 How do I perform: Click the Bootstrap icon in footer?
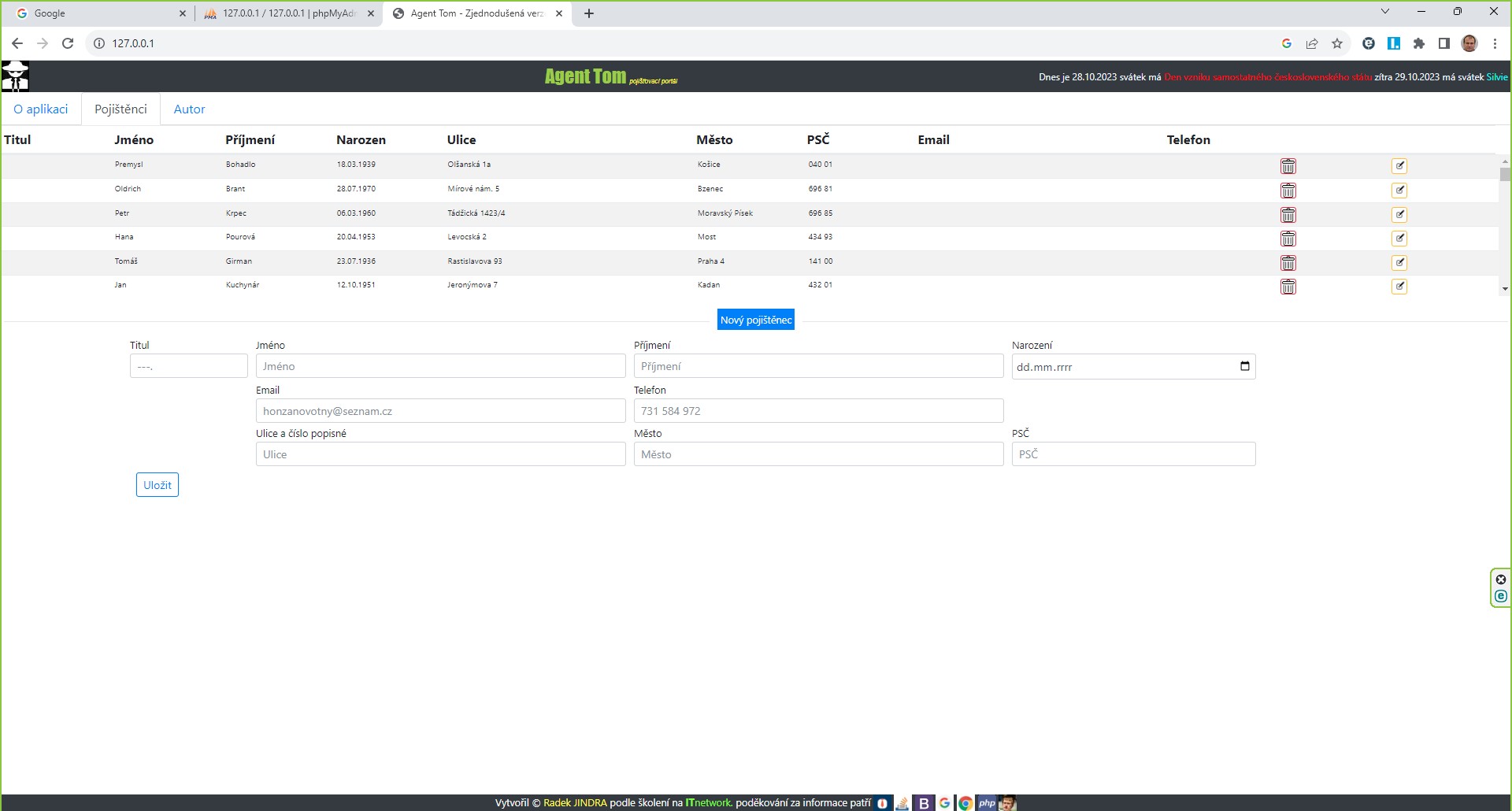[x=924, y=803]
